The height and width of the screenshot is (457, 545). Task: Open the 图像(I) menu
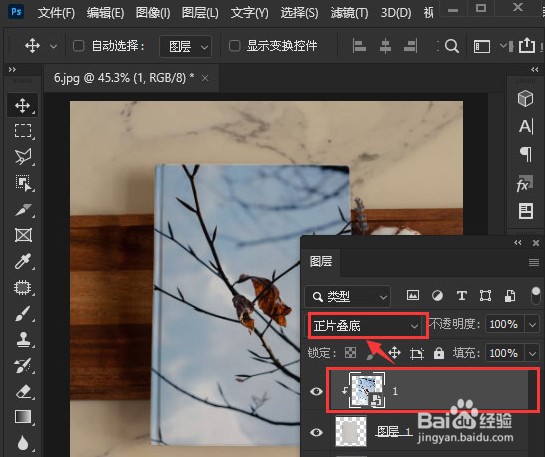click(x=153, y=13)
